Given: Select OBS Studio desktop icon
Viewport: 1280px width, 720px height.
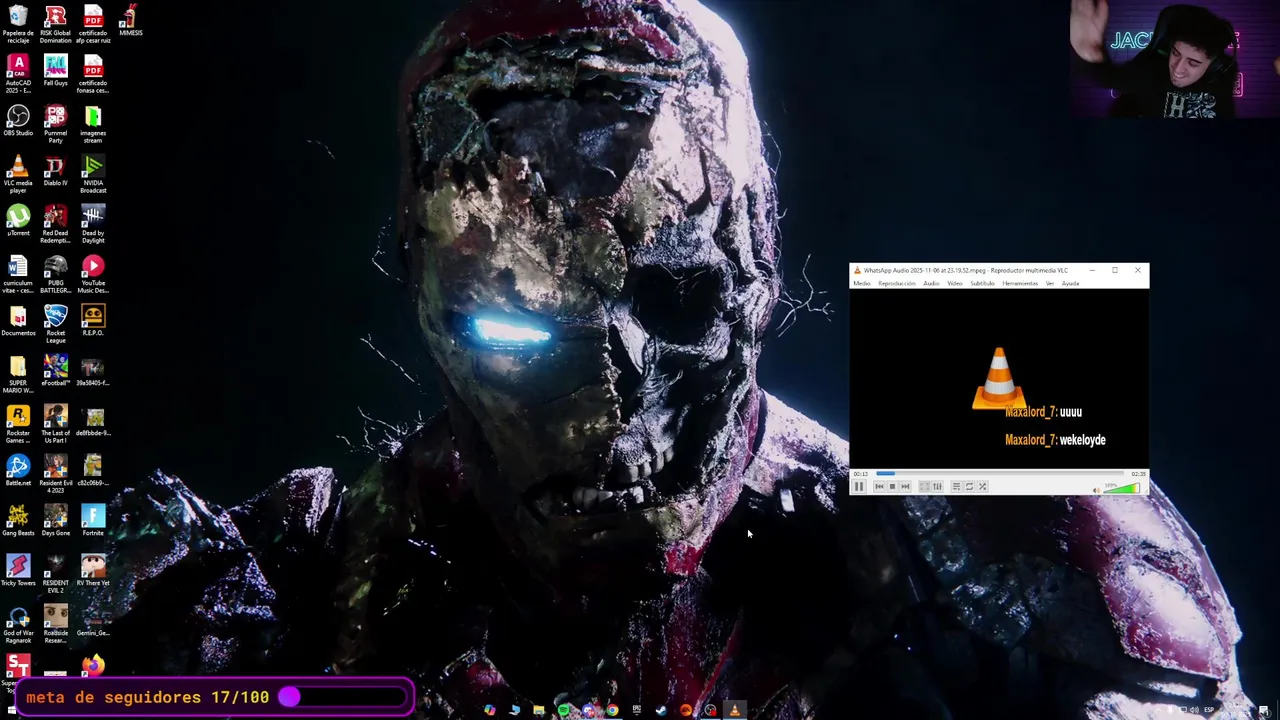Looking at the screenshot, I should click(18, 122).
